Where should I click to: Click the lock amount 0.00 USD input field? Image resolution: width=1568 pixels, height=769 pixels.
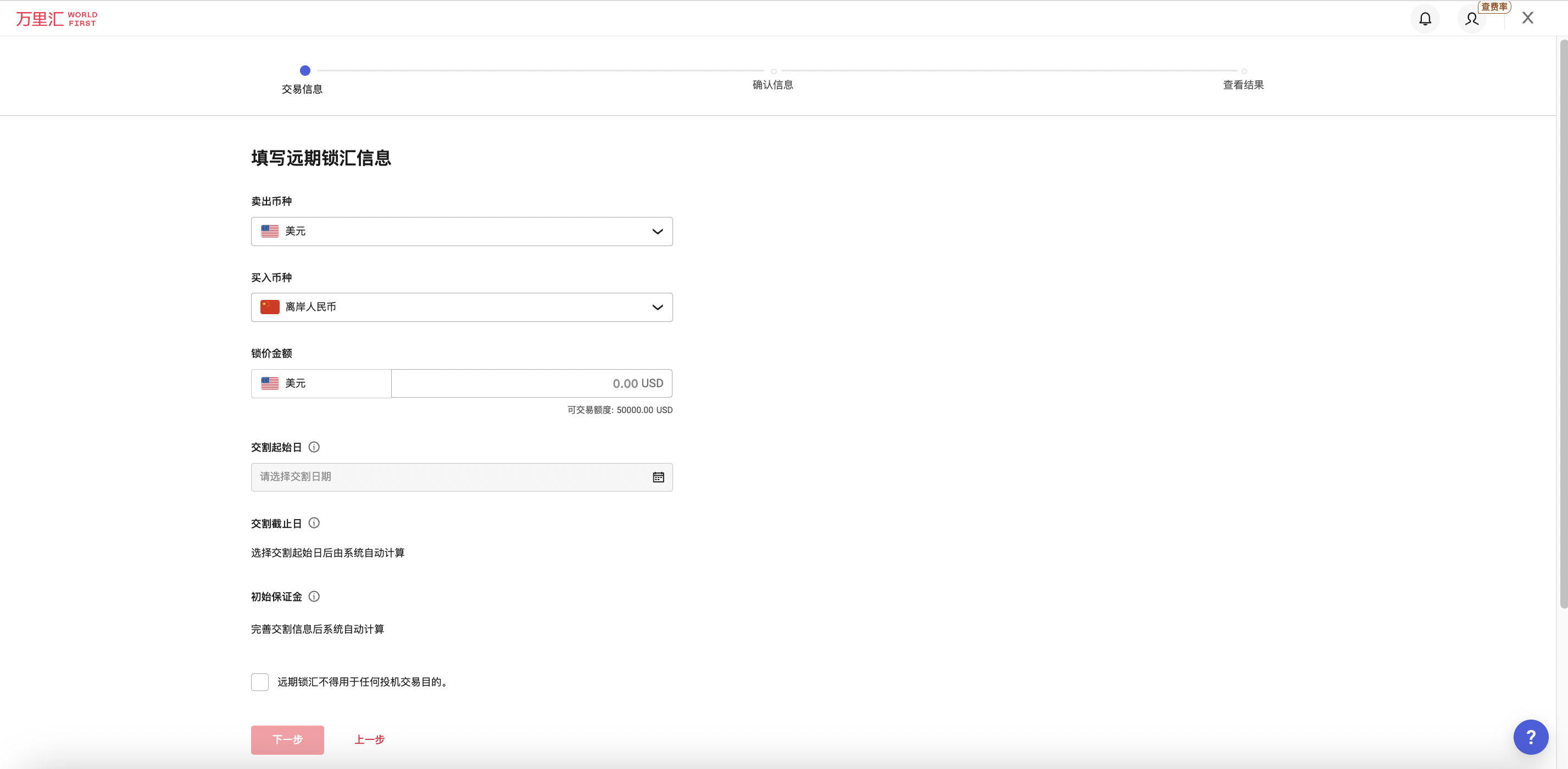(531, 383)
